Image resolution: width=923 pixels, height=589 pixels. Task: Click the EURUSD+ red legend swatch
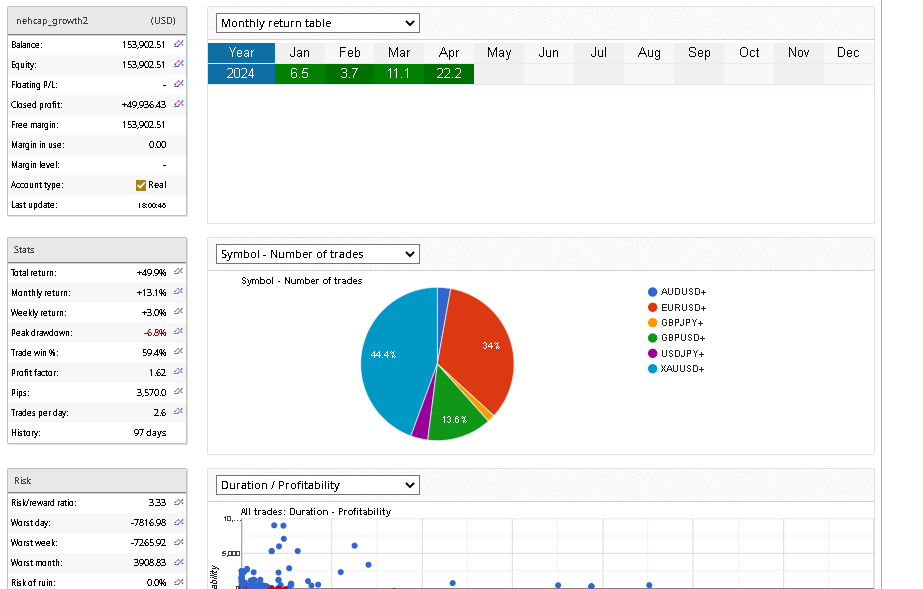point(653,307)
